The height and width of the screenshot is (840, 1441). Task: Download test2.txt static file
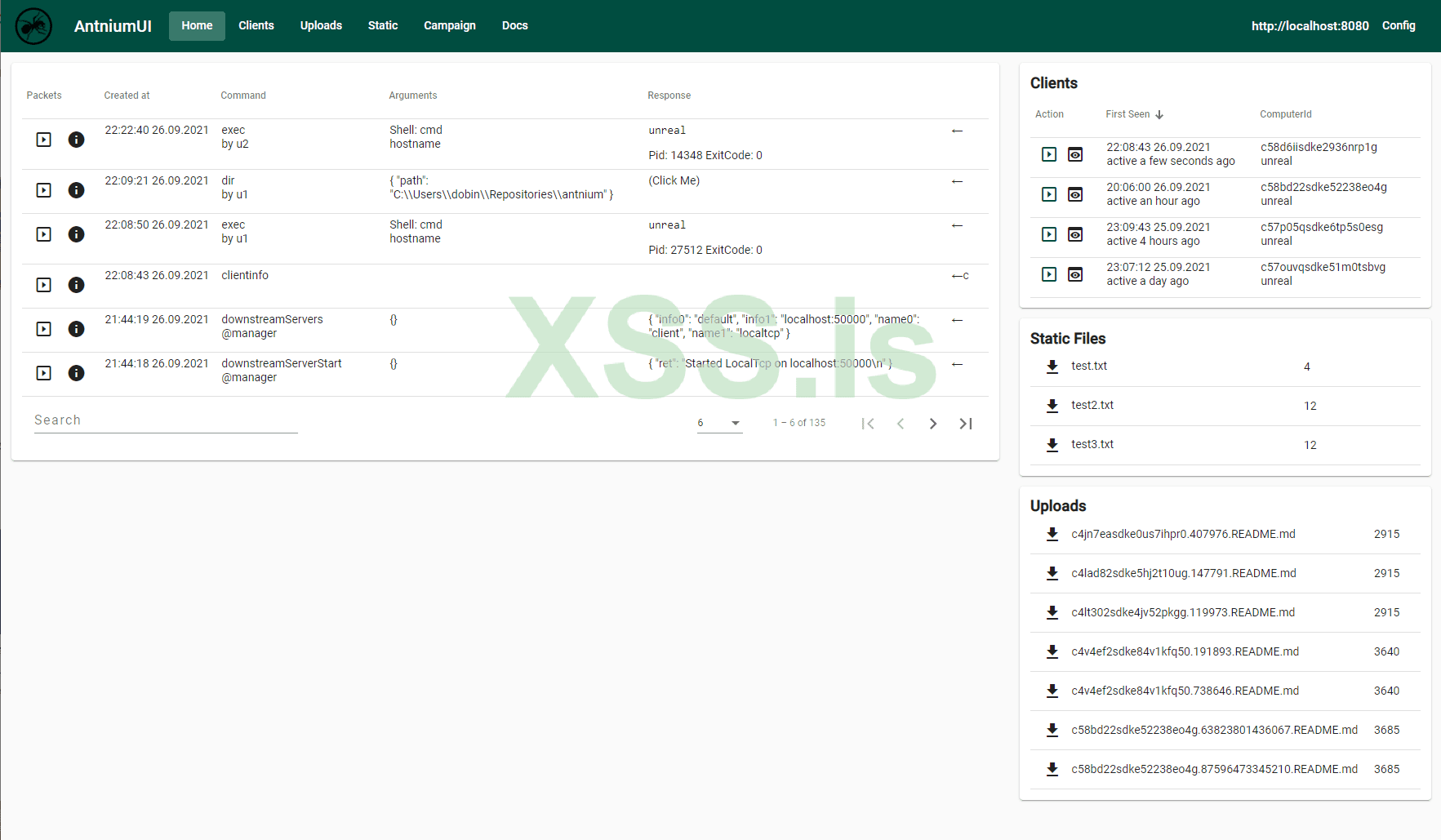tap(1052, 406)
